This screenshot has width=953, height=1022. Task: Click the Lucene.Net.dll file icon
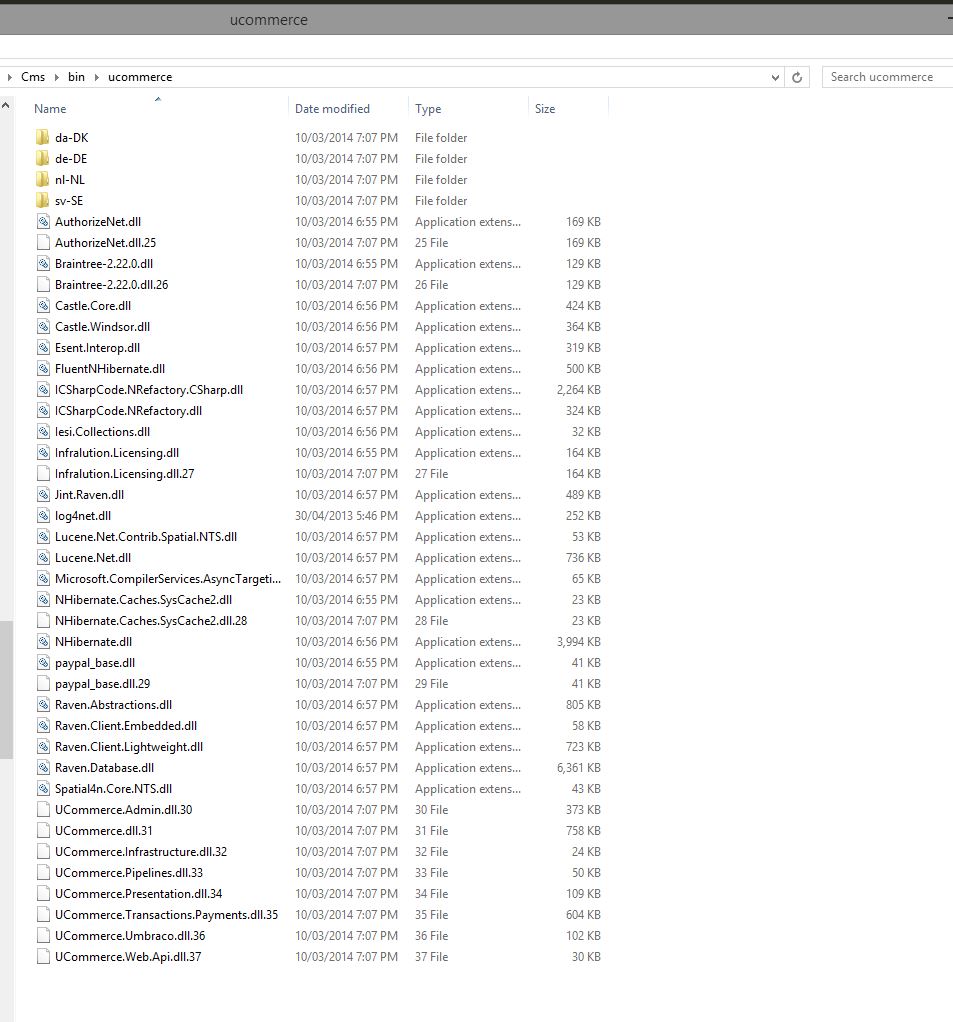click(43, 557)
